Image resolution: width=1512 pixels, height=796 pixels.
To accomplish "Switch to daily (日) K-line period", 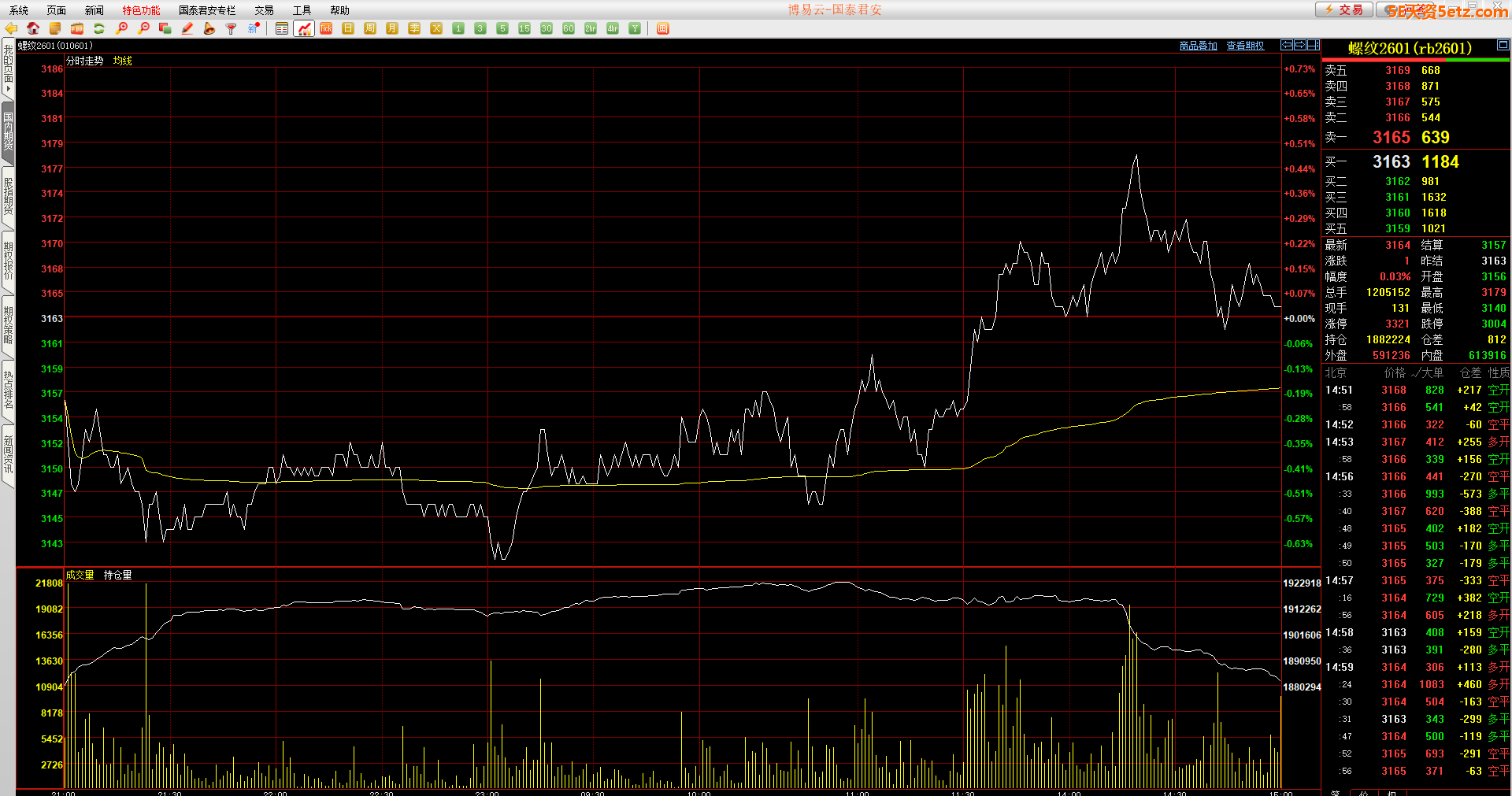I will (x=348, y=28).
